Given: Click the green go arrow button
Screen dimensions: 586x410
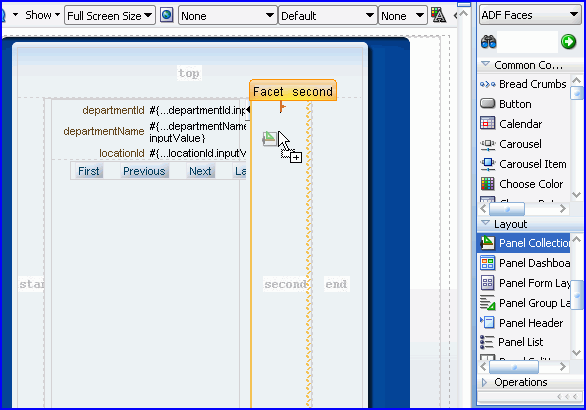Looking at the screenshot, I should [568, 41].
